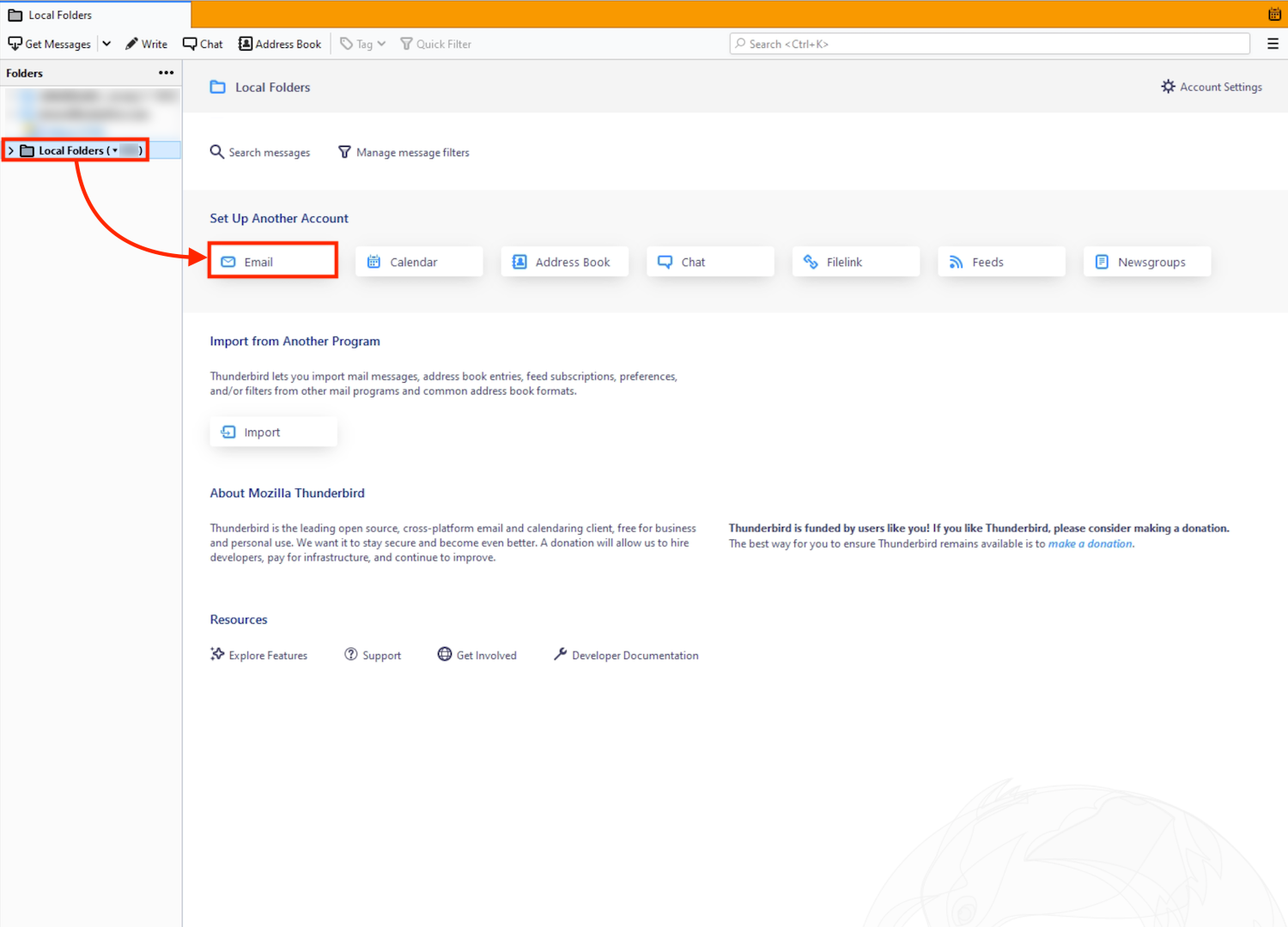Set up a Filelink account
The height and width of the screenshot is (927, 1288).
tap(855, 262)
